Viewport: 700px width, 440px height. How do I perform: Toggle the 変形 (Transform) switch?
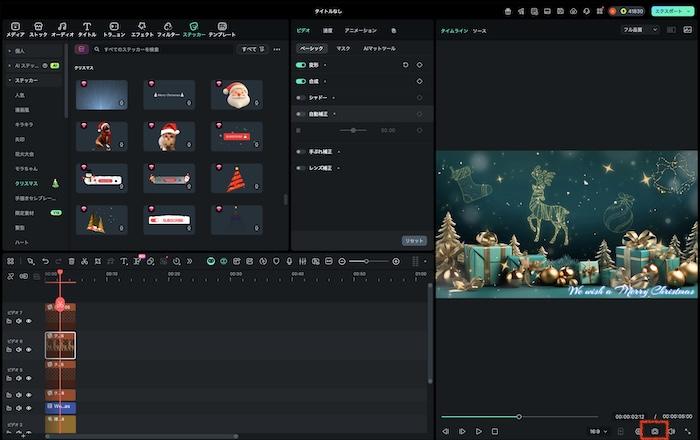[x=301, y=65]
